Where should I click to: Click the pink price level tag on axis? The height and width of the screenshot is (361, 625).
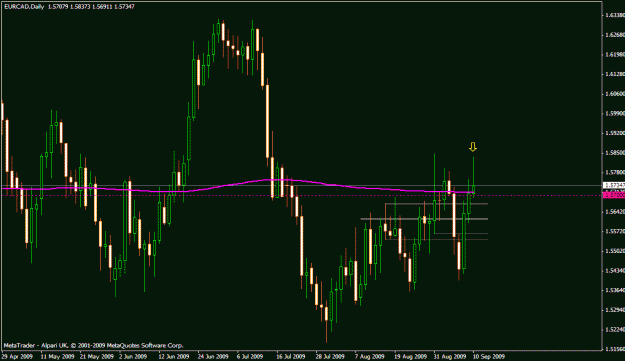614,195
